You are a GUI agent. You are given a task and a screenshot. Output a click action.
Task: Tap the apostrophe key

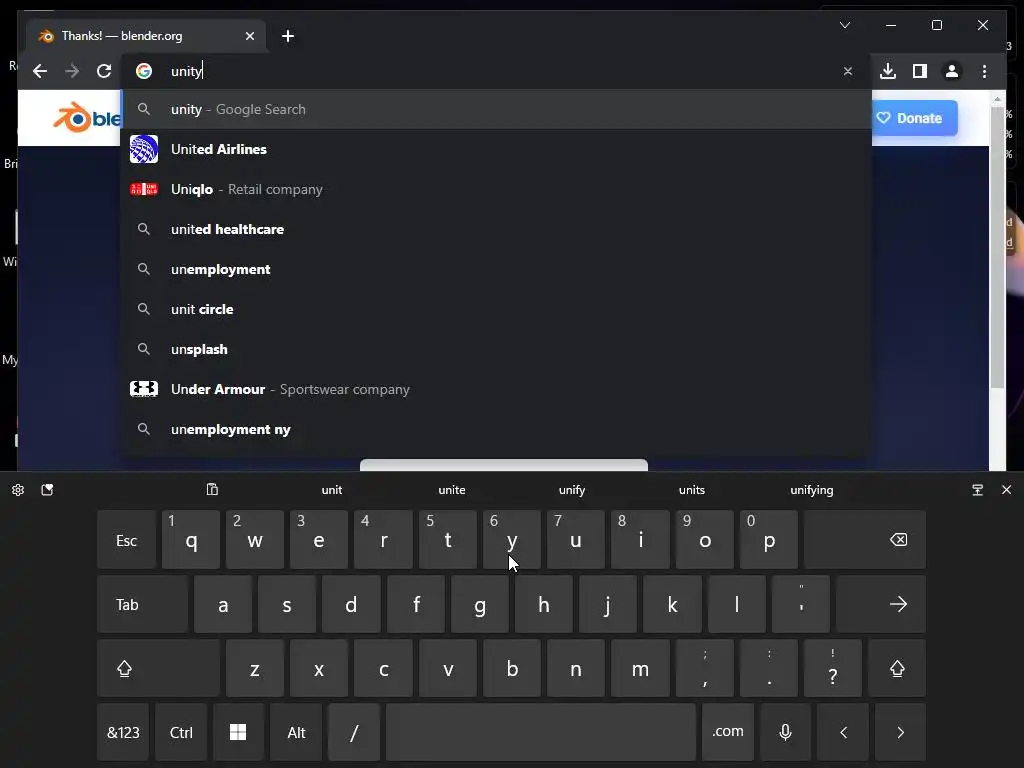(x=801, y=604)
